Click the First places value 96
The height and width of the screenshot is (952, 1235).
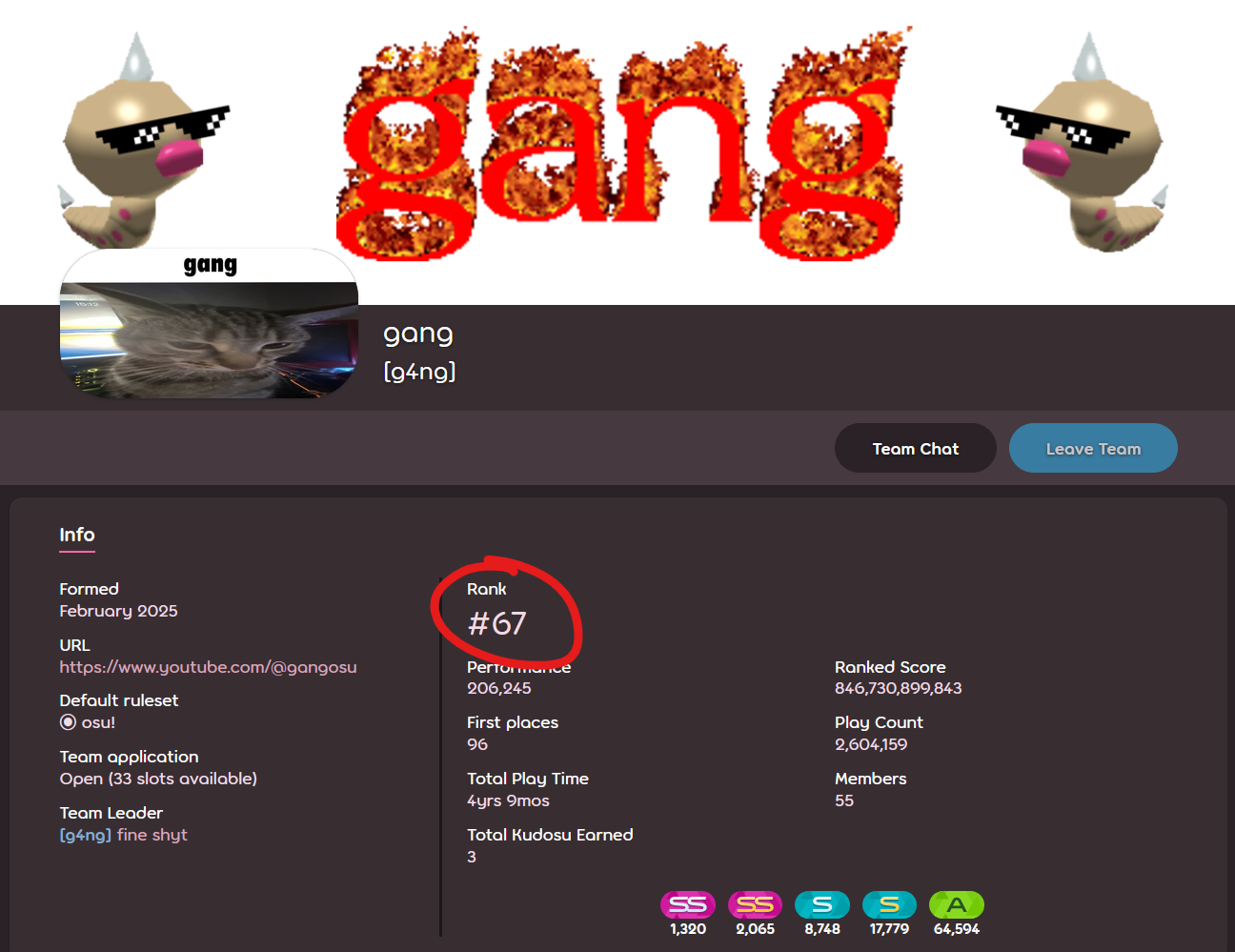pos(477,744)
